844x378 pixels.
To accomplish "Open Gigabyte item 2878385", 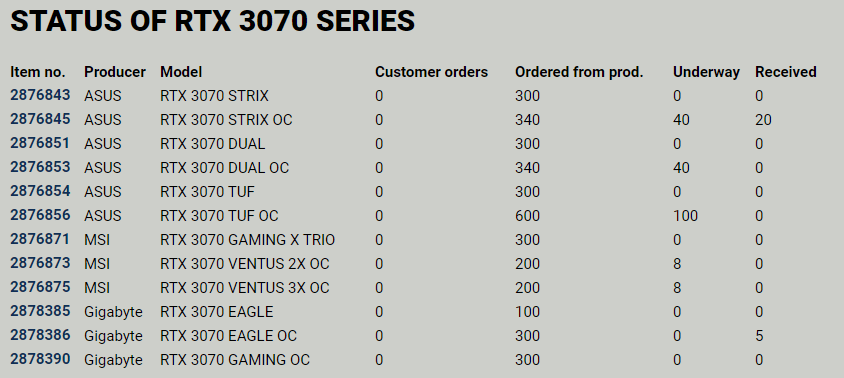I will 40,311.
